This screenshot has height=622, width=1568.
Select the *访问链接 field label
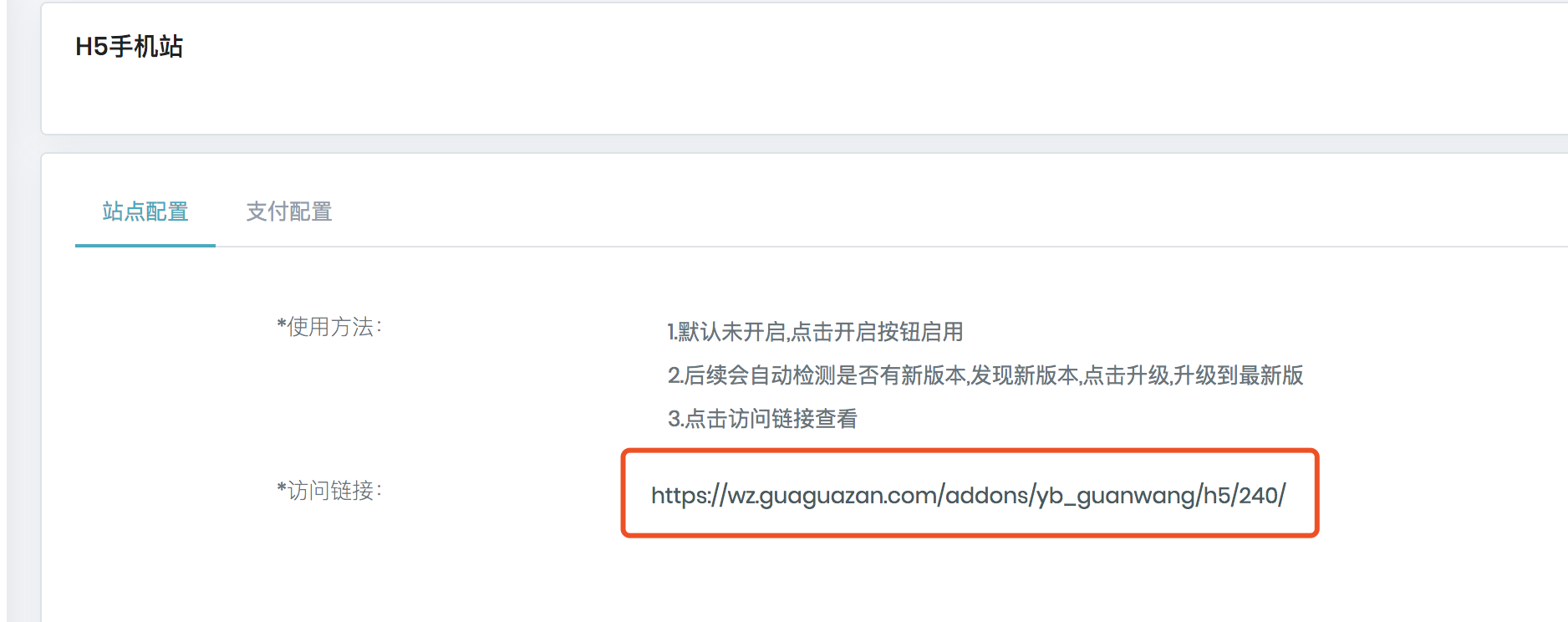[x=329, y=491]
